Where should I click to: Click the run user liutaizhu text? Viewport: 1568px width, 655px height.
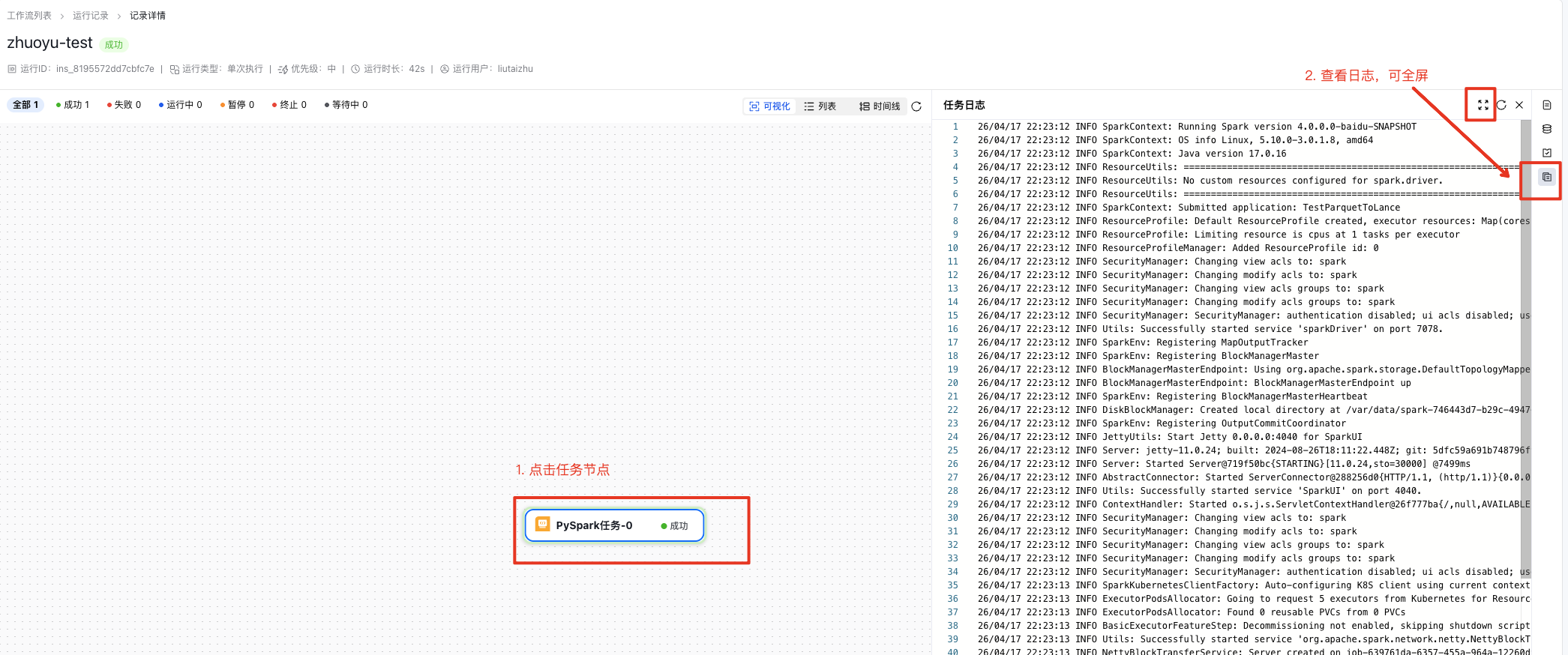515,69
